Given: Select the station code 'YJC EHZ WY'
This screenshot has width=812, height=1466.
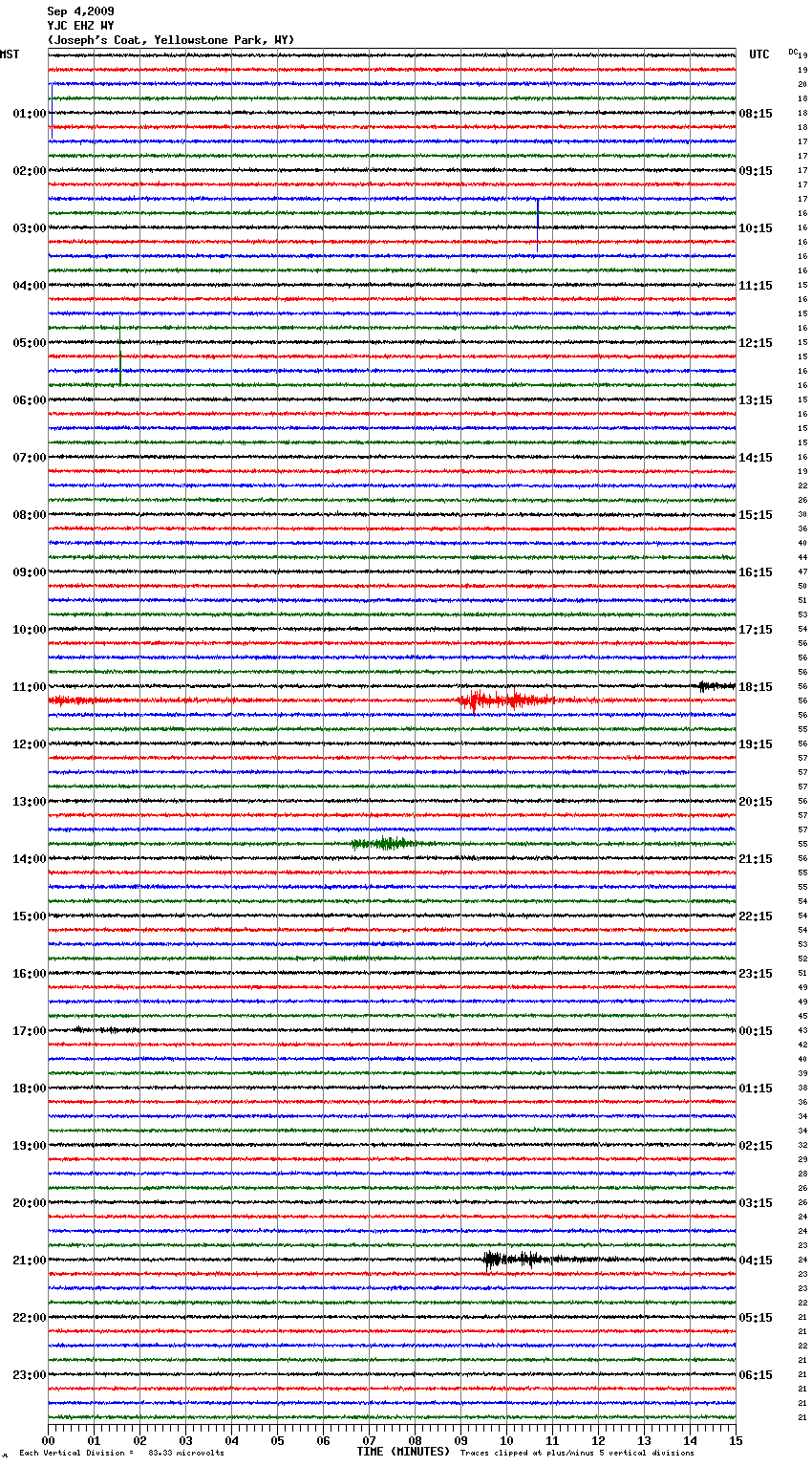Looking at the screenshot, I should (81, 26).
